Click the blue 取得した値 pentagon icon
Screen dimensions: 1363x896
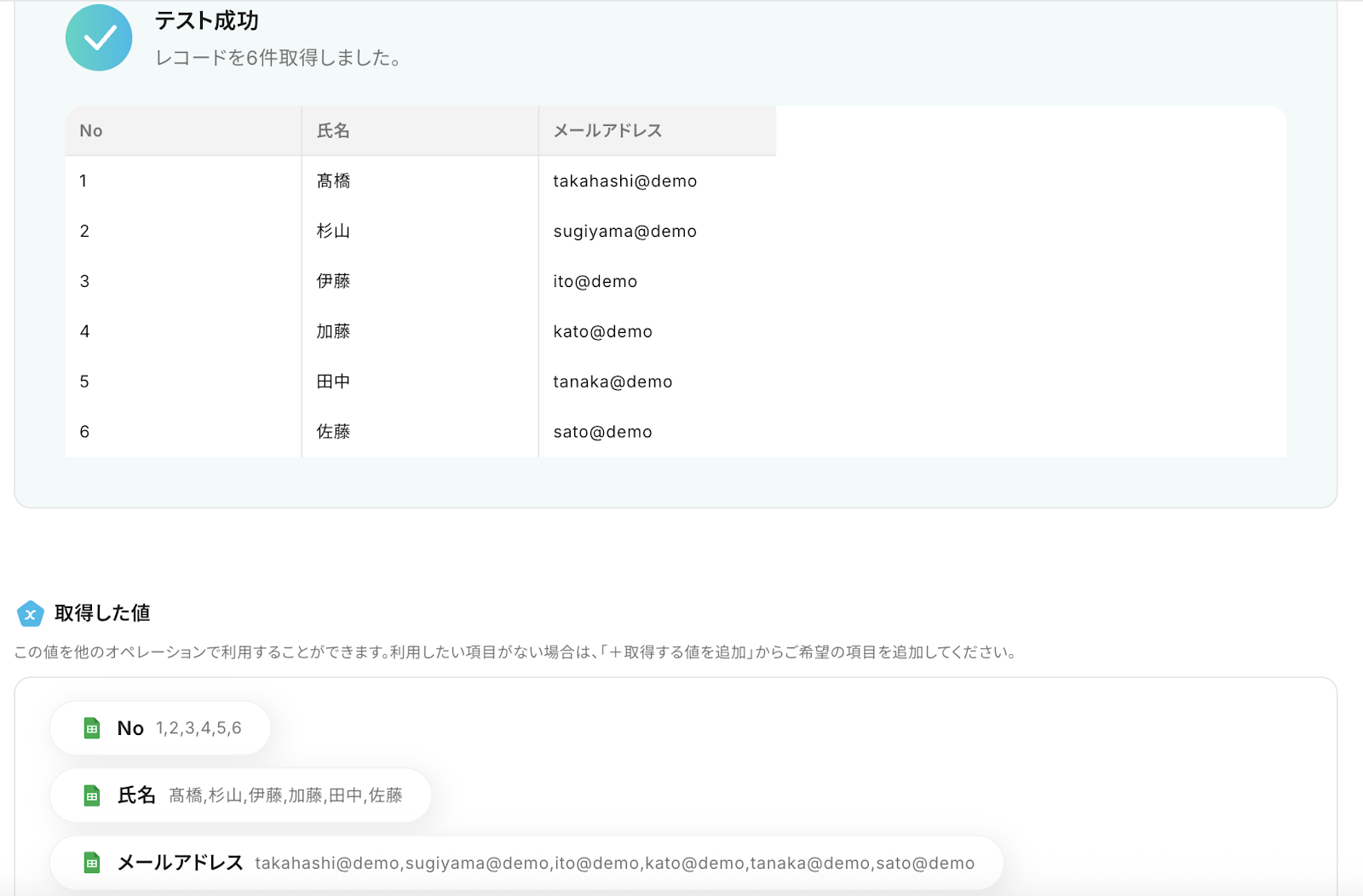(x=31, y=613)
